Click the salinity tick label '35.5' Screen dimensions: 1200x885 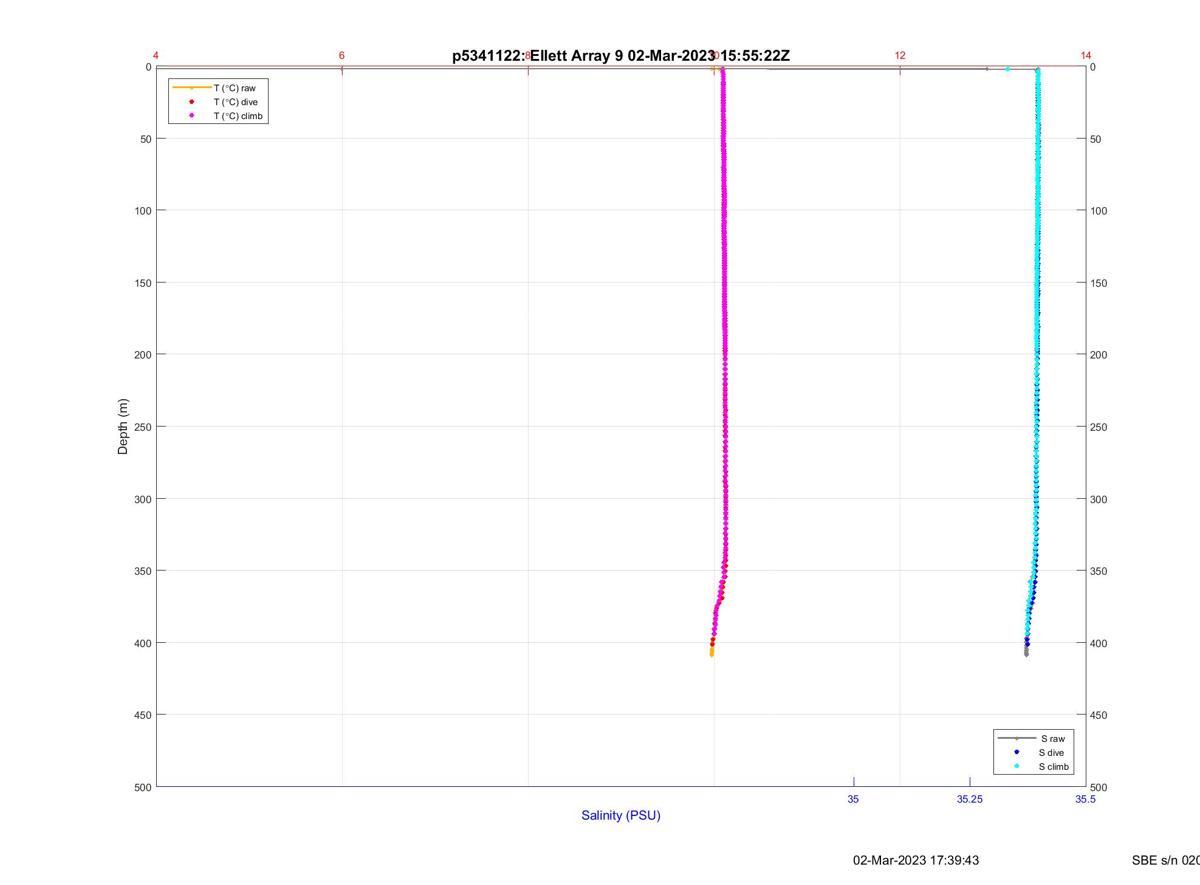1085,799
